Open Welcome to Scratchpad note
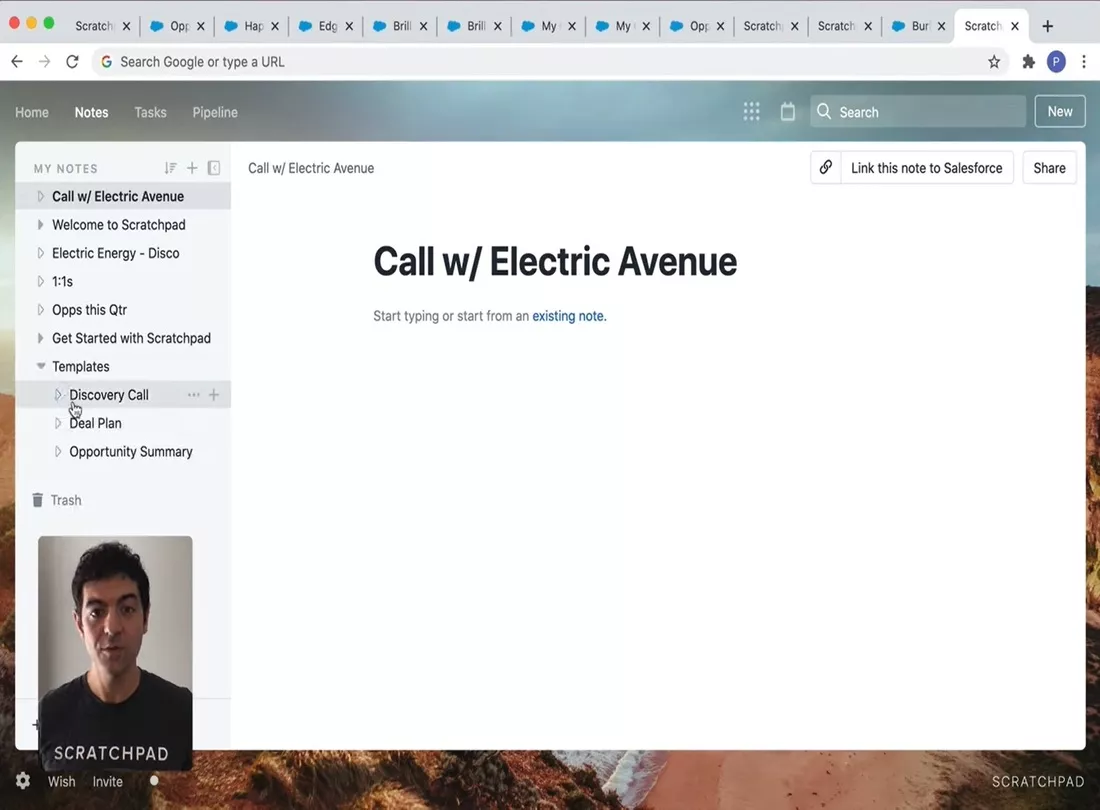The width and height of the screenshot is (1100, 810). 119,224
